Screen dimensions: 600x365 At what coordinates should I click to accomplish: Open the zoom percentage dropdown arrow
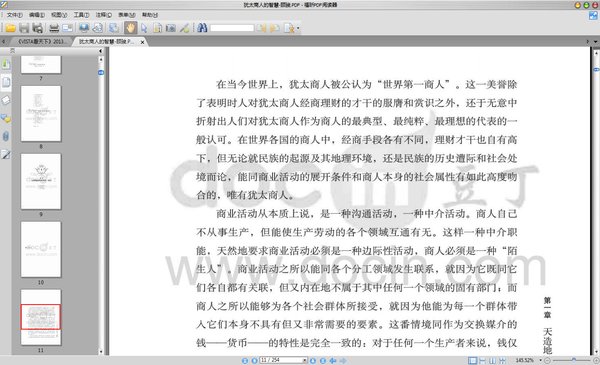540,360
